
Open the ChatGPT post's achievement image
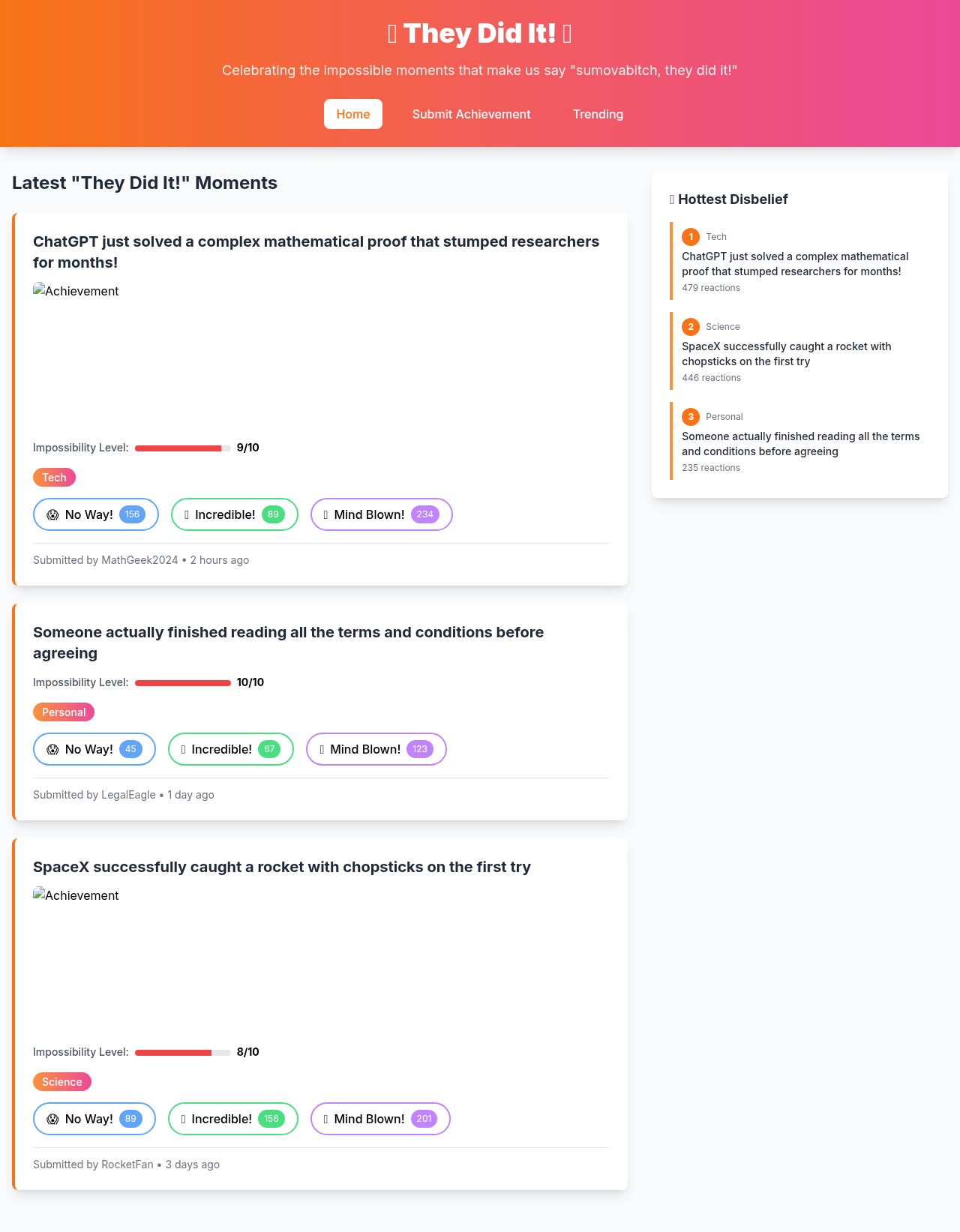pyautogui.click(x=76, y=292)
